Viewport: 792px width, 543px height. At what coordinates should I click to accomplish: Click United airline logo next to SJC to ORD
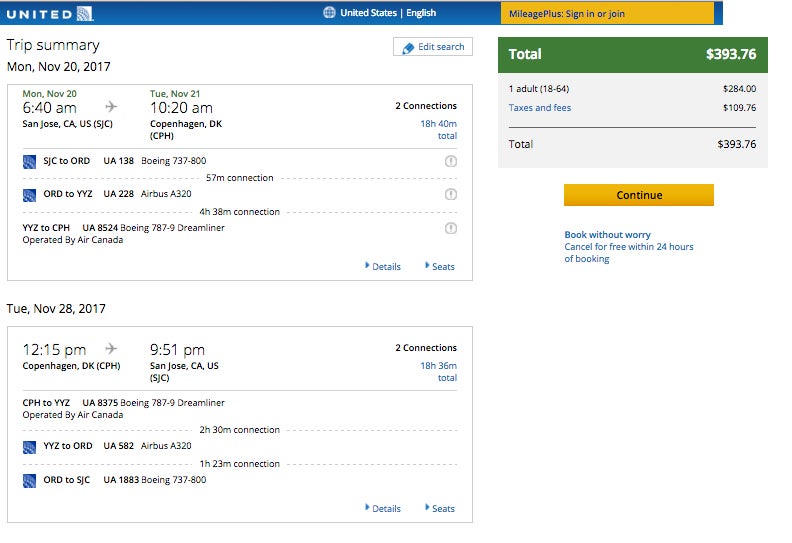[29, 162]
